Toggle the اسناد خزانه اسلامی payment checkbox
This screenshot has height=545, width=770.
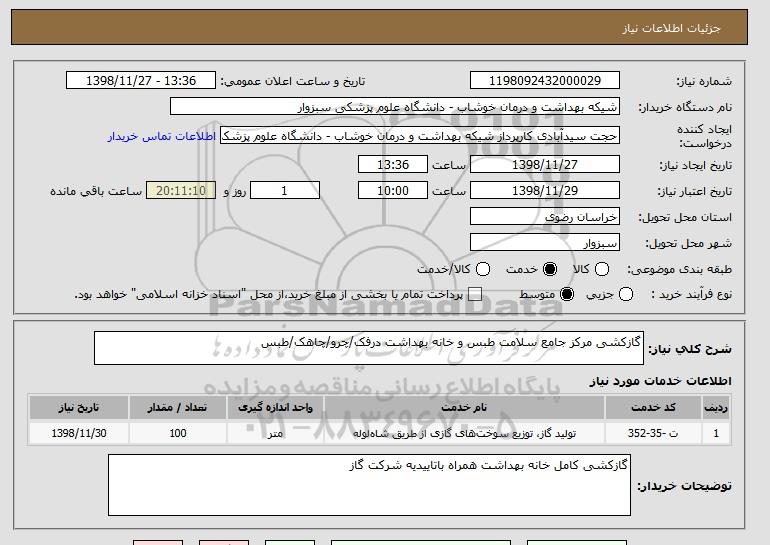[475, 294]
